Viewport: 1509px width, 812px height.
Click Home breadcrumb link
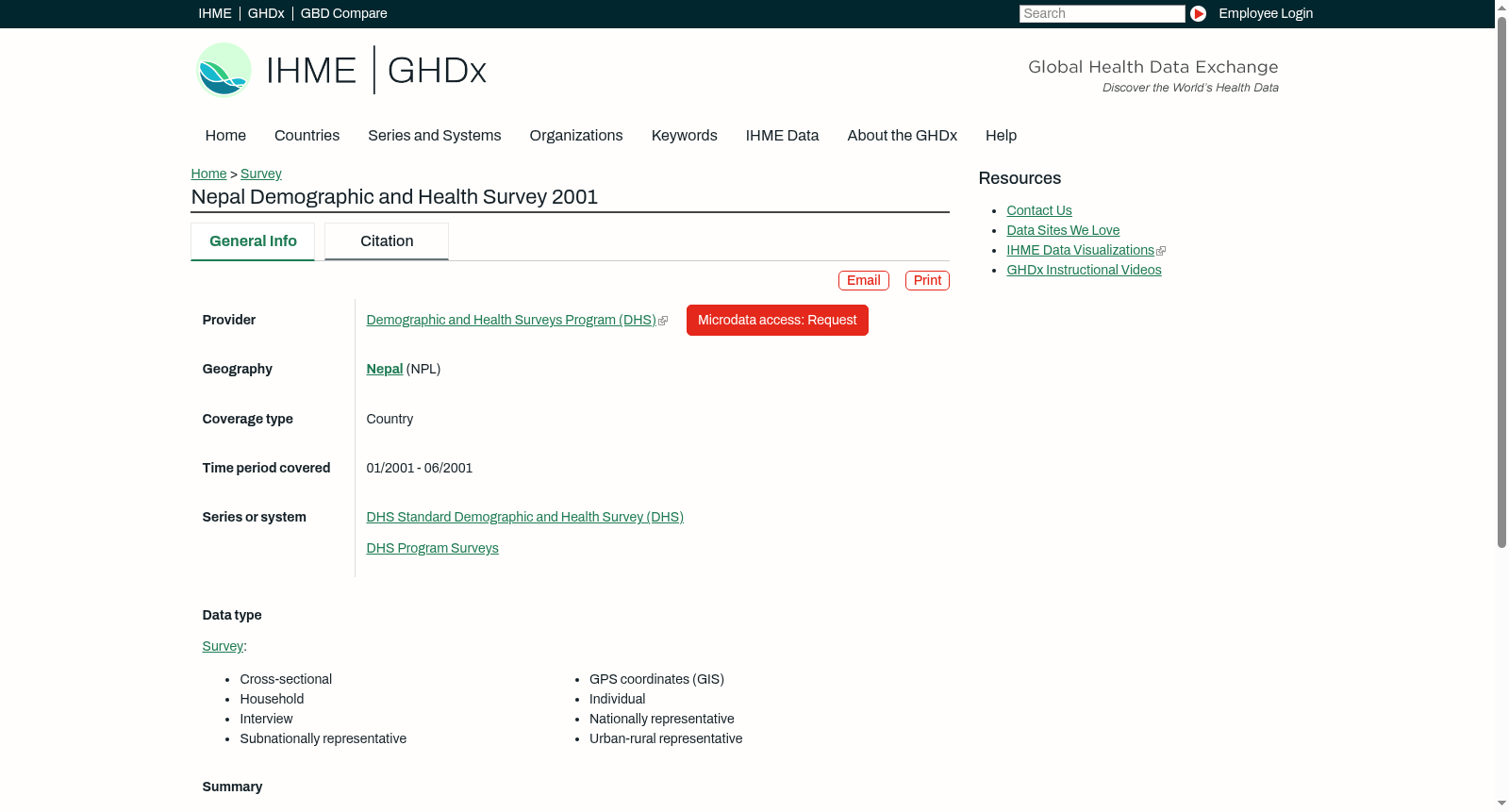click(208, 174)
